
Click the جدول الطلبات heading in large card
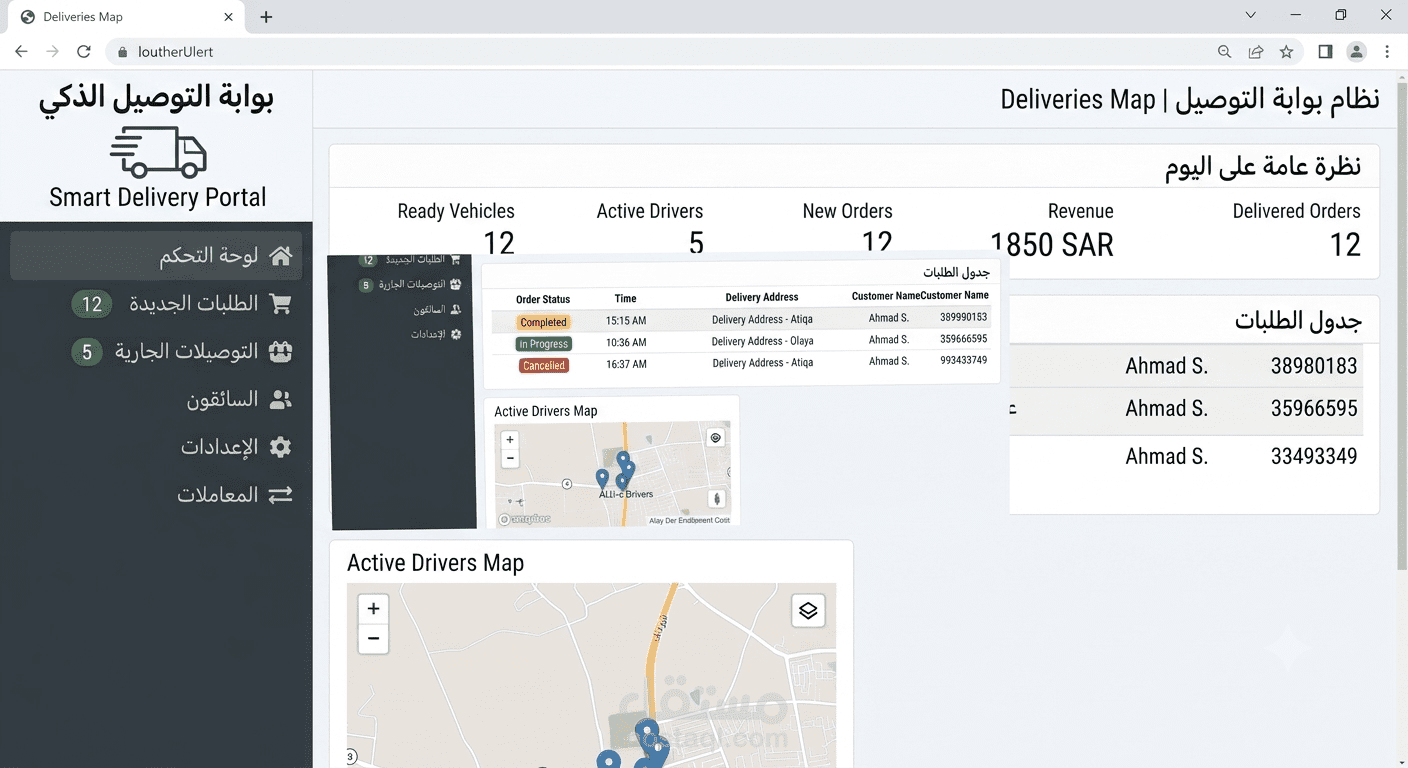click(x=1298, y=321)
